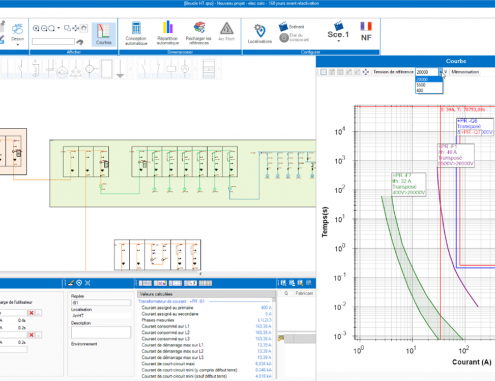
Task: Open the zoom options dropdown arrow
Action: click(59, 28)
